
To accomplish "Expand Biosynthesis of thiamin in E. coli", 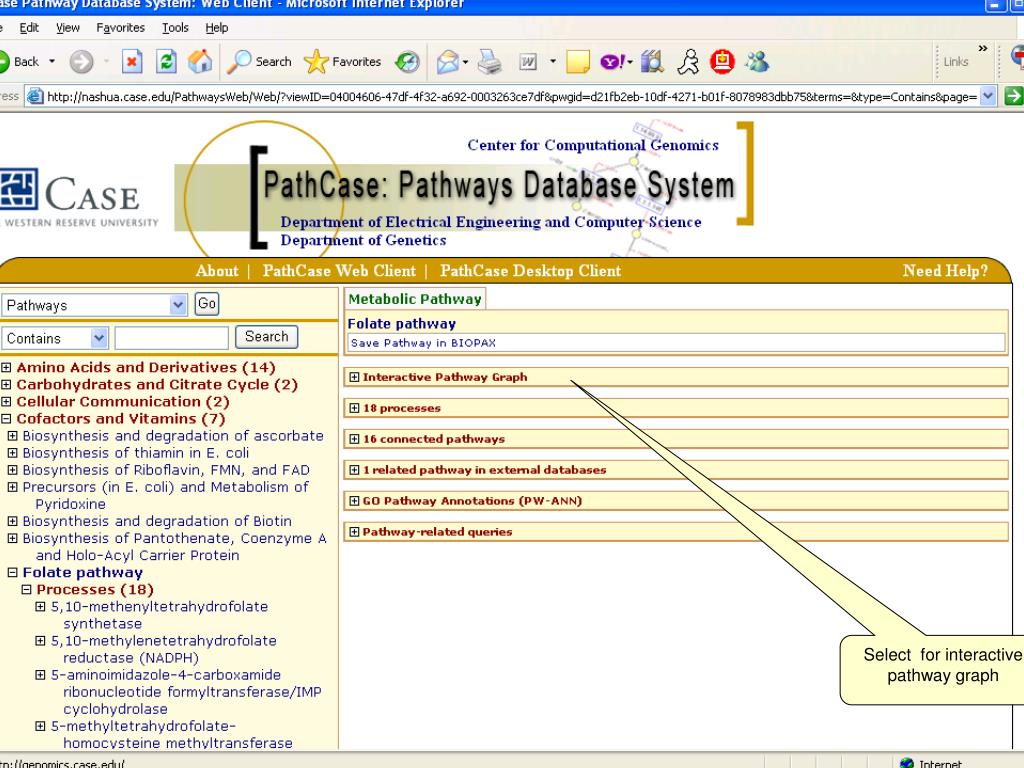I will click(12, 453).
